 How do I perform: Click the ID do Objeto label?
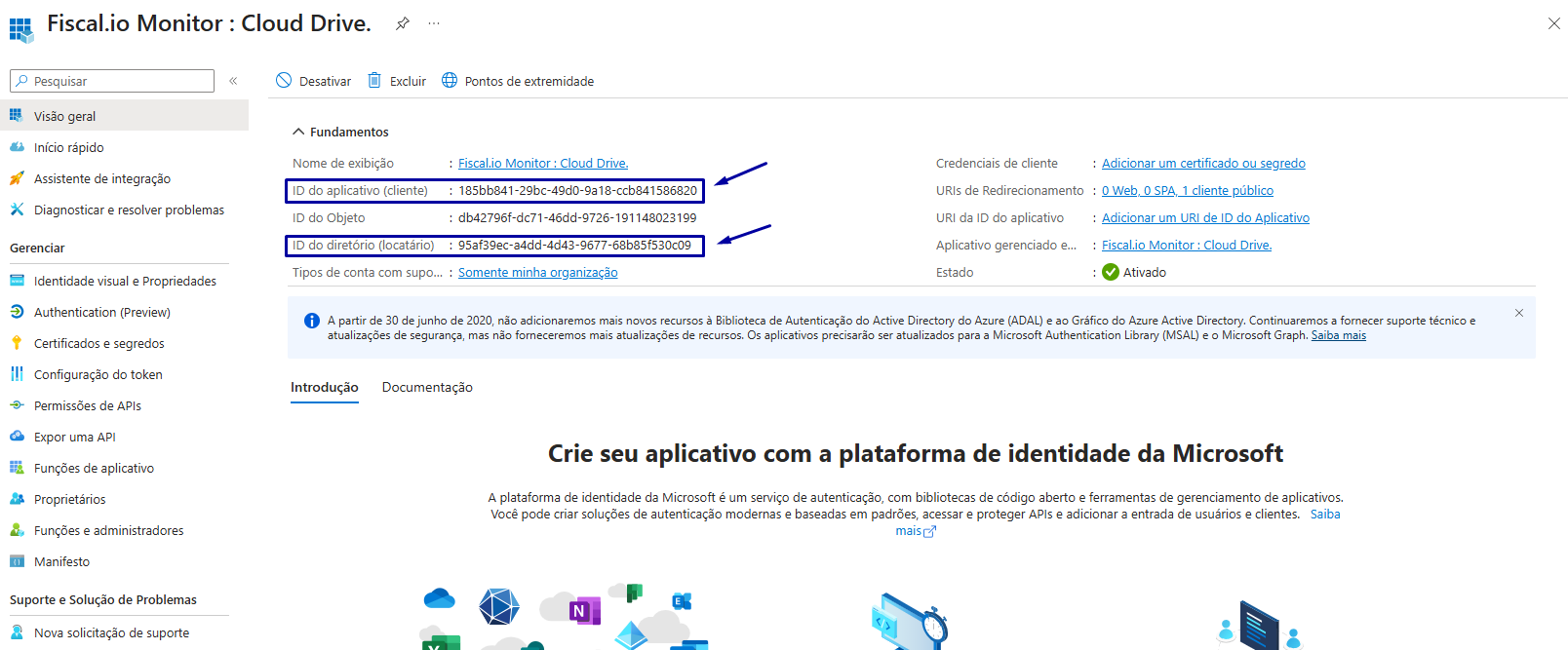click(x=329, y=218)
